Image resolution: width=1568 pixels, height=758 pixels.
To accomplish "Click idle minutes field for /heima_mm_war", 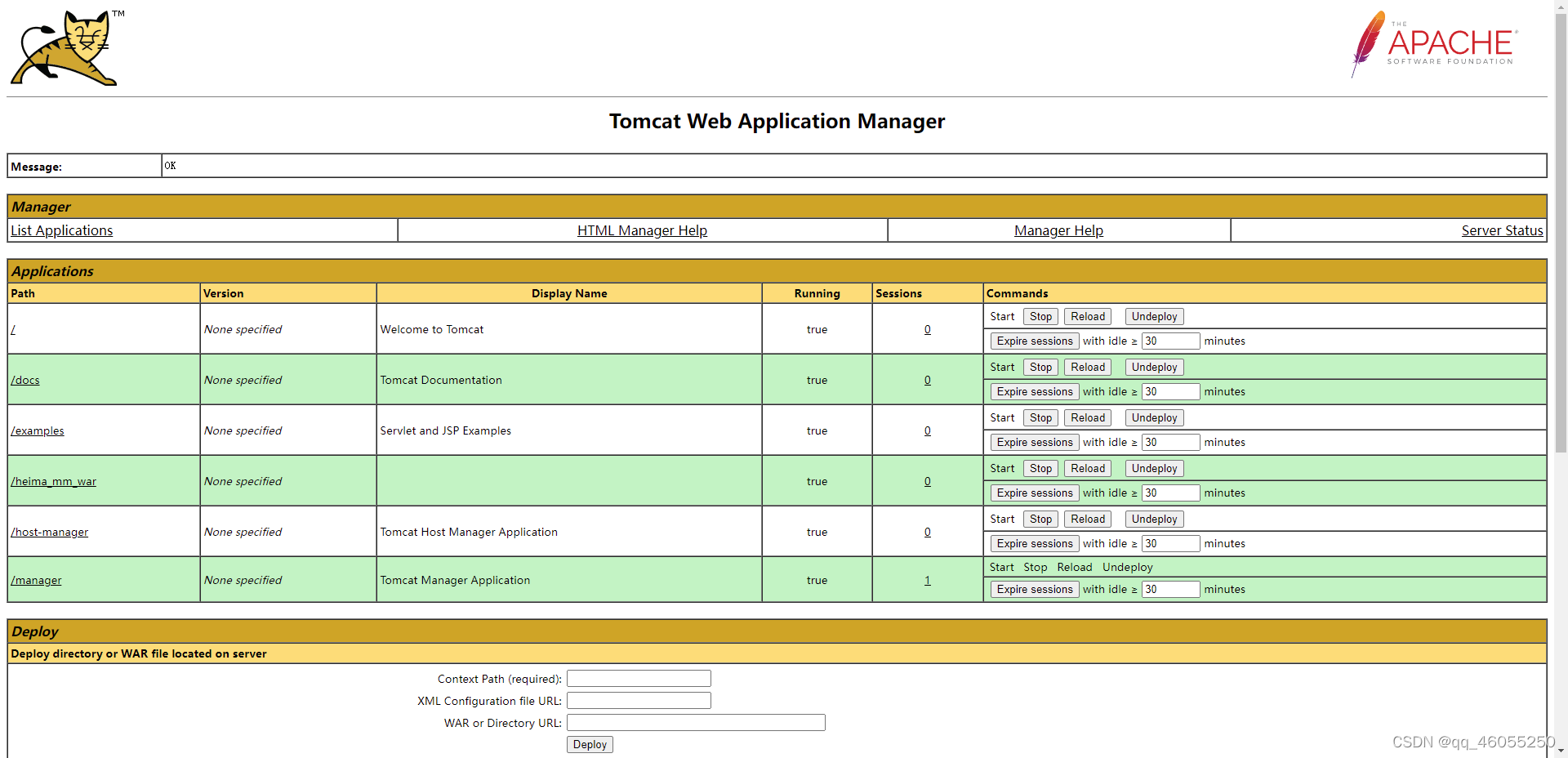I will [1170, 493].
